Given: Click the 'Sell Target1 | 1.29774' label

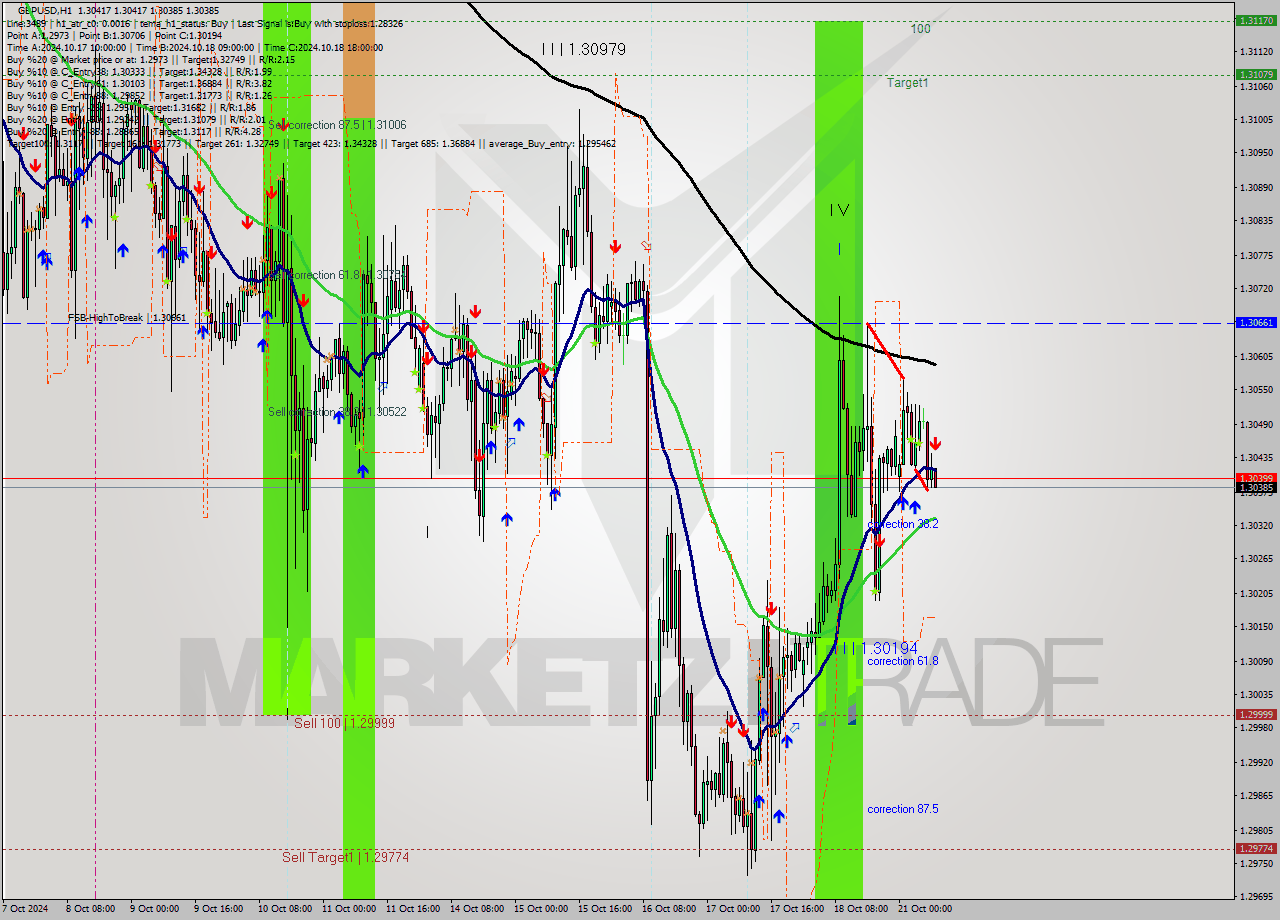Looking at the screenshot, I should 345,857.
